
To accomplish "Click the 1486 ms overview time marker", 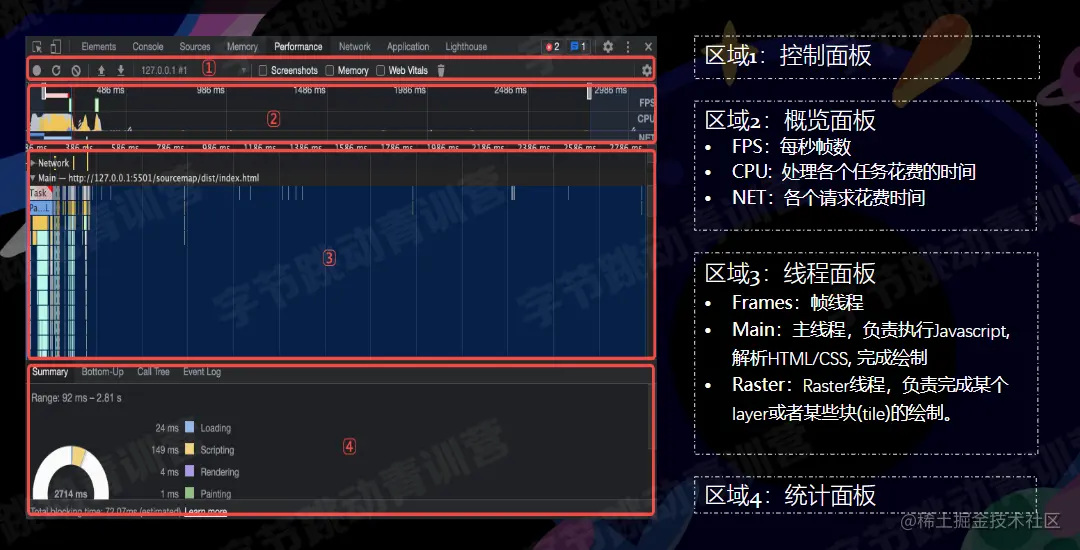I will (309, 90).
